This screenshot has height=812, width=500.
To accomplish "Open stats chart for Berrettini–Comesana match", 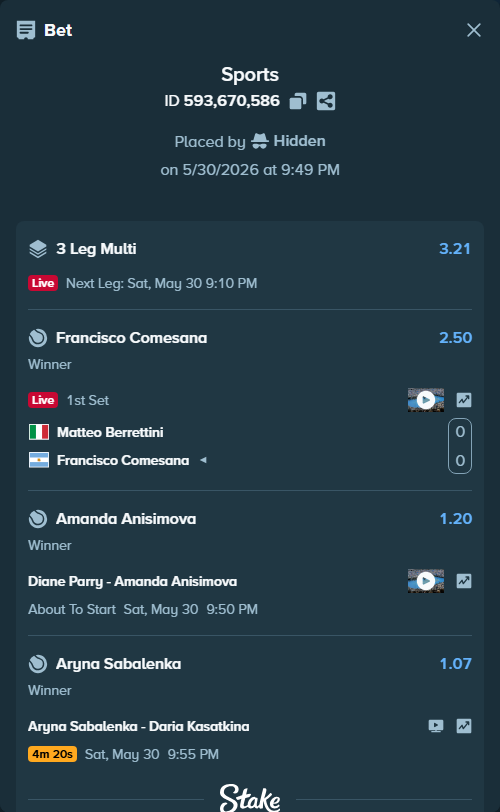I will pos(464,400).
